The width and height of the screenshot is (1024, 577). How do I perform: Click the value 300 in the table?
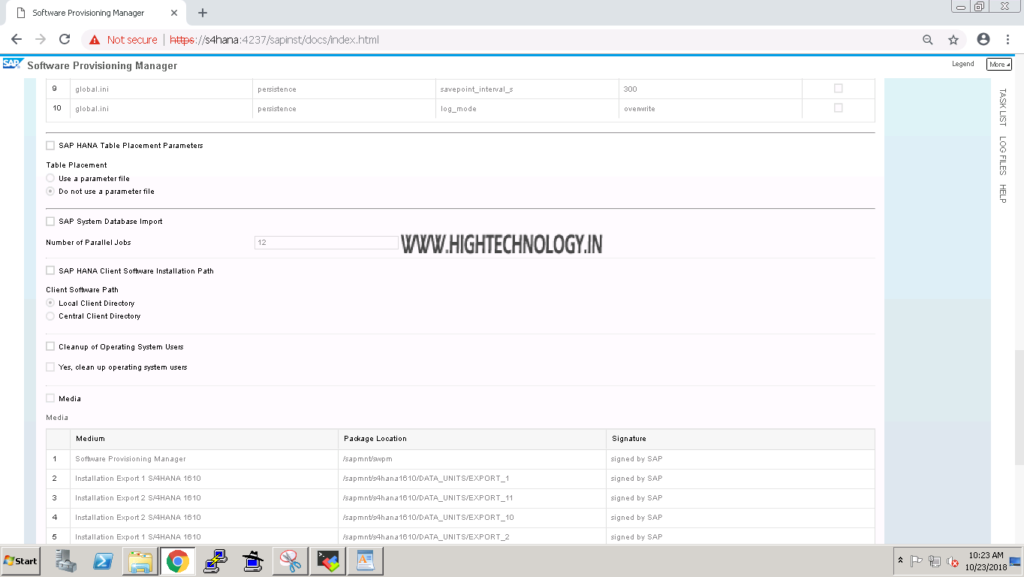coord(630,89)
